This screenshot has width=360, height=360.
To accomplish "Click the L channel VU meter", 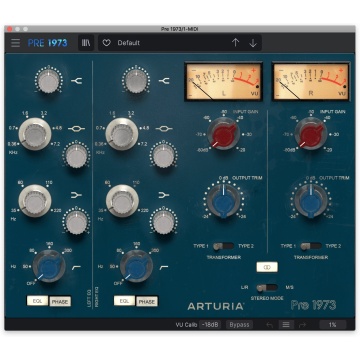I will pos(223,82).
